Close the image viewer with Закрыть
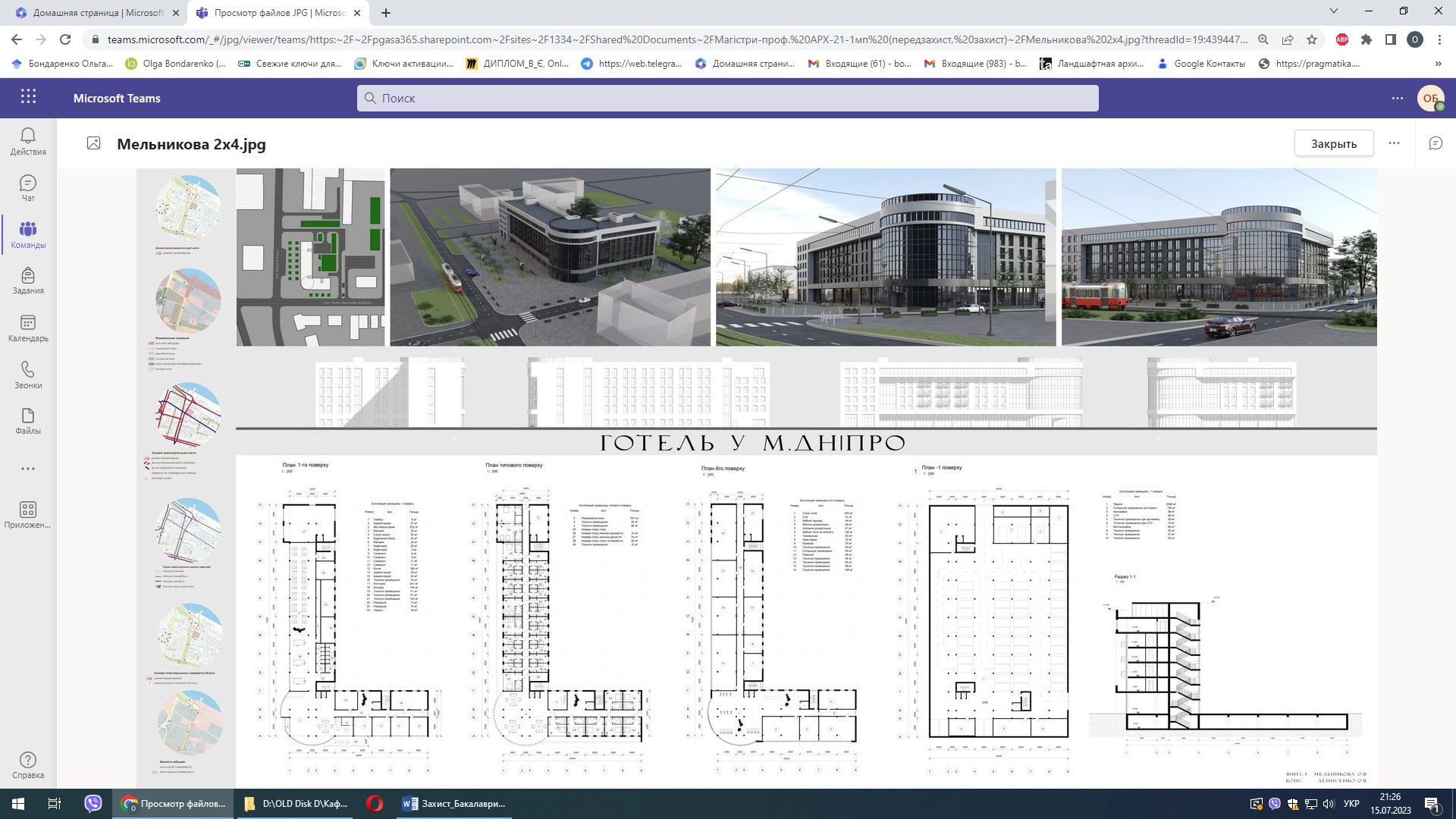This screenshot has width=1456, height=819. [x=1334, y=143]
